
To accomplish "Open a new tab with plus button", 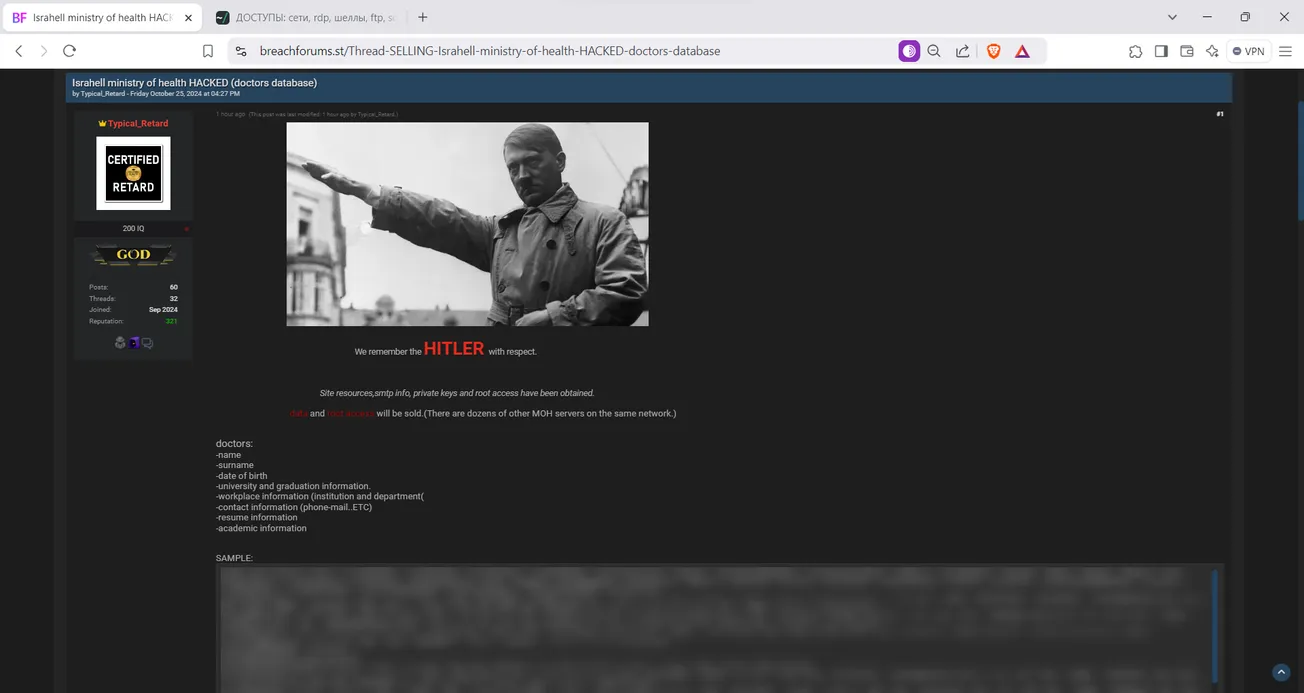I will [x=423, y=17].
